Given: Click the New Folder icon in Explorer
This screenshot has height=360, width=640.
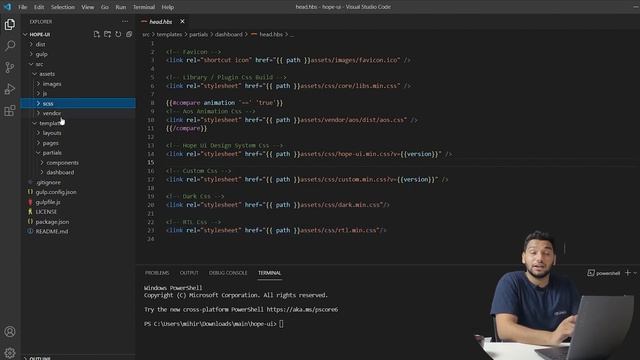Looking at the screenshot, I should [x=107, y=34].
